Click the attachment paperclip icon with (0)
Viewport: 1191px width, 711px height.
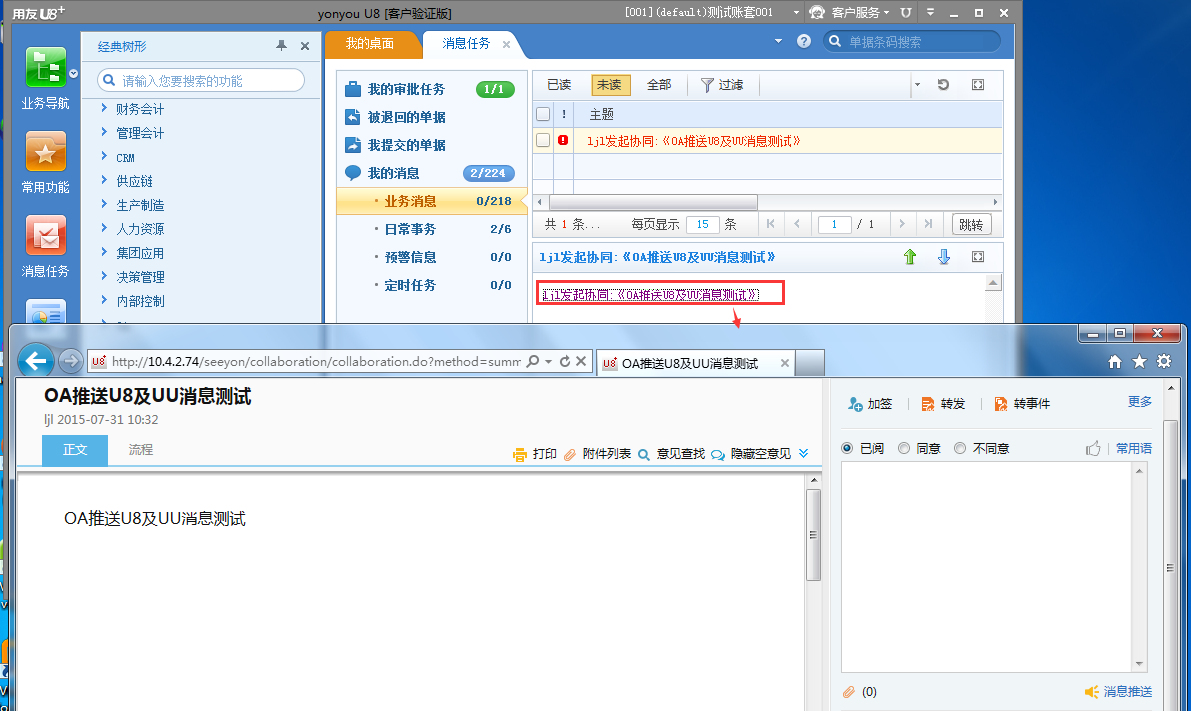pos(849,692)
